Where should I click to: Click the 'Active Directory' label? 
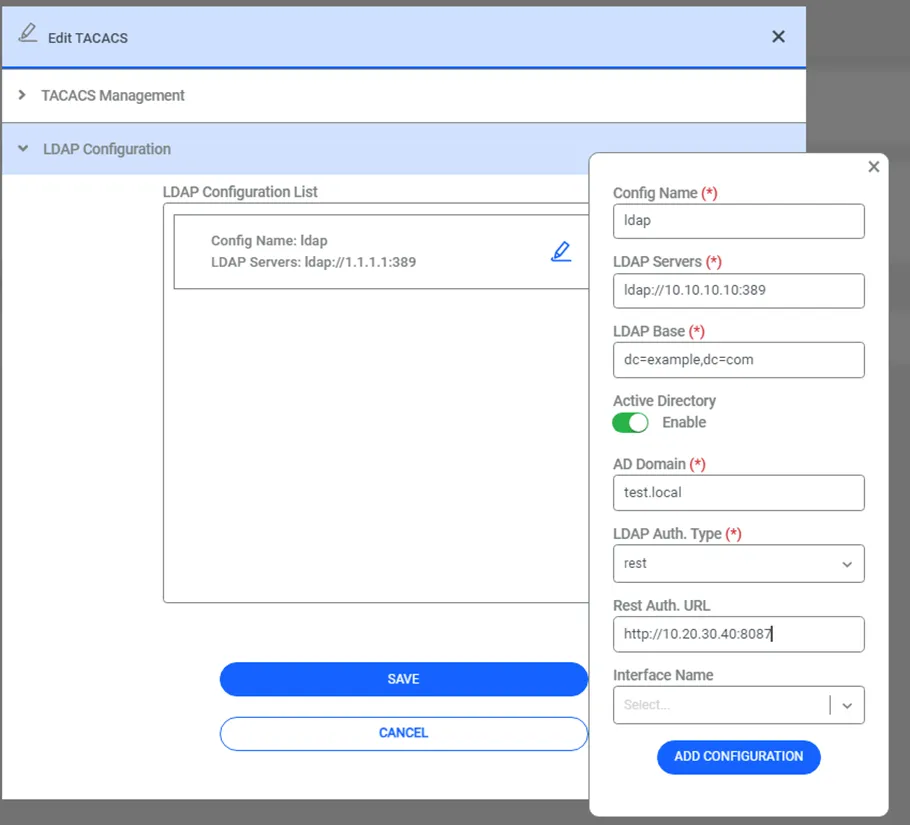click(664, 401)
